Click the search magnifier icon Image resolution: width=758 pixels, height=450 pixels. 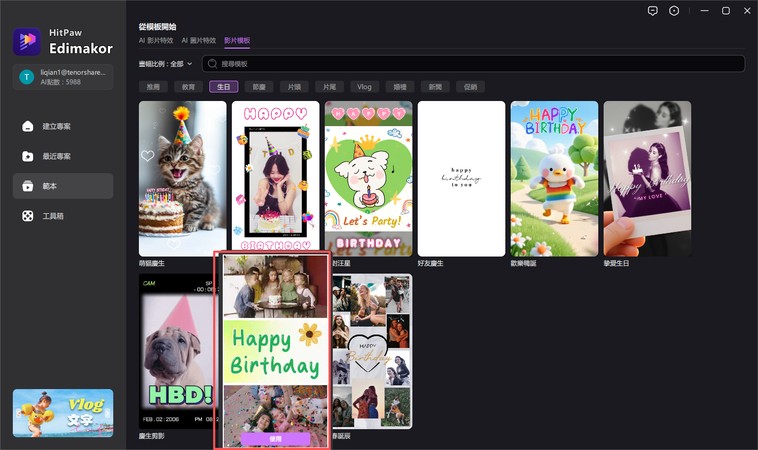pyautogui.click(x=212, y=64)
